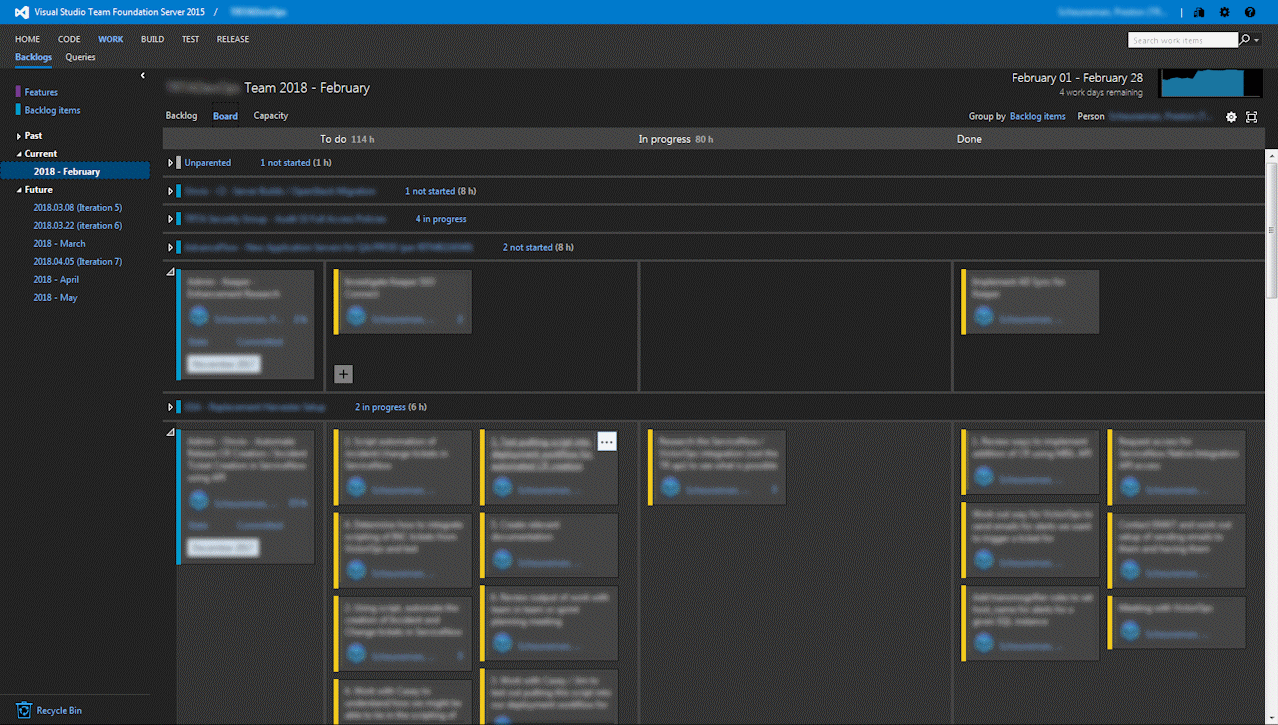Collapse the Future iterations node

(19, 190)
